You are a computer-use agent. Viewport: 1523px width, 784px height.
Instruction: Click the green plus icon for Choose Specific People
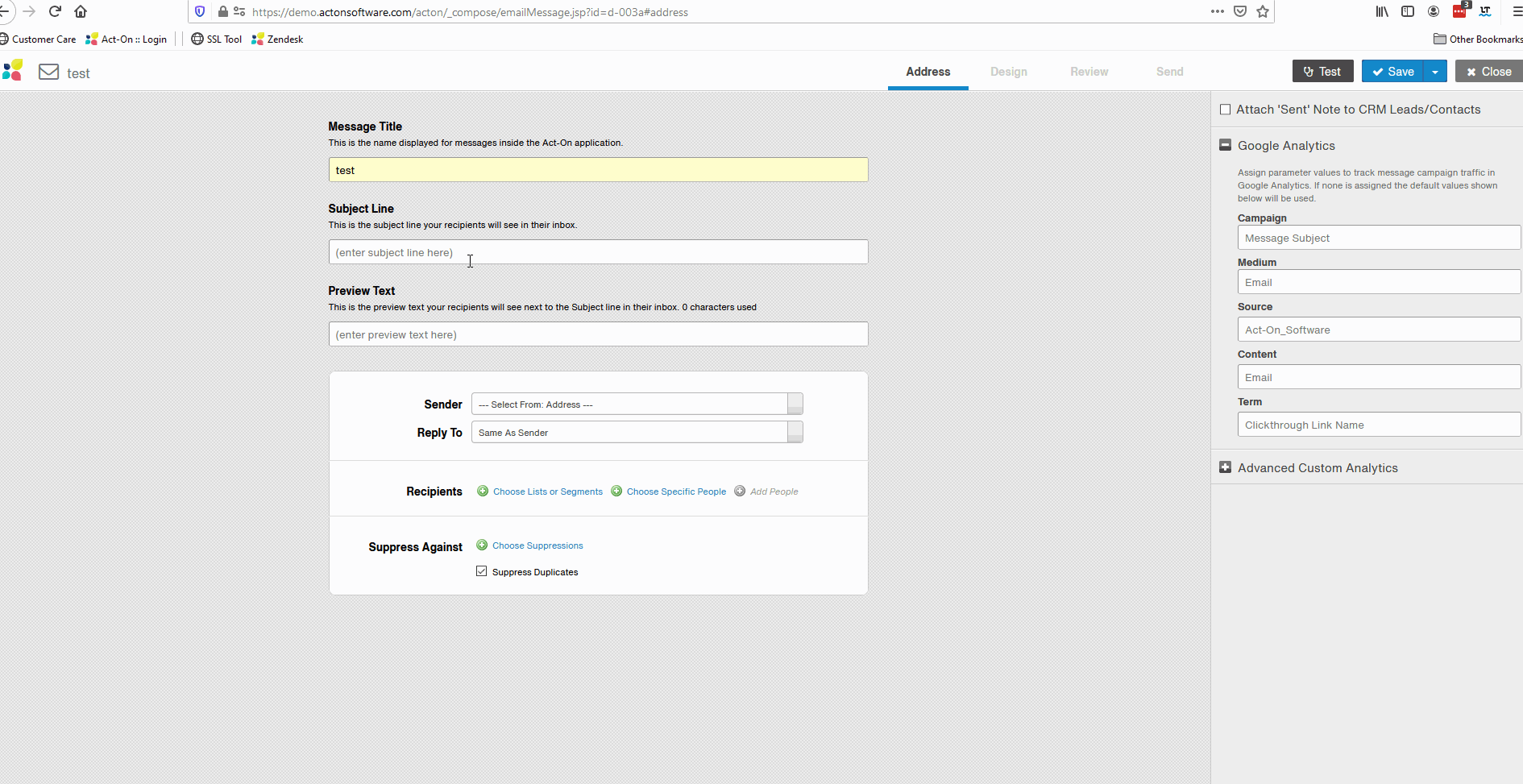tap(616, 492)
